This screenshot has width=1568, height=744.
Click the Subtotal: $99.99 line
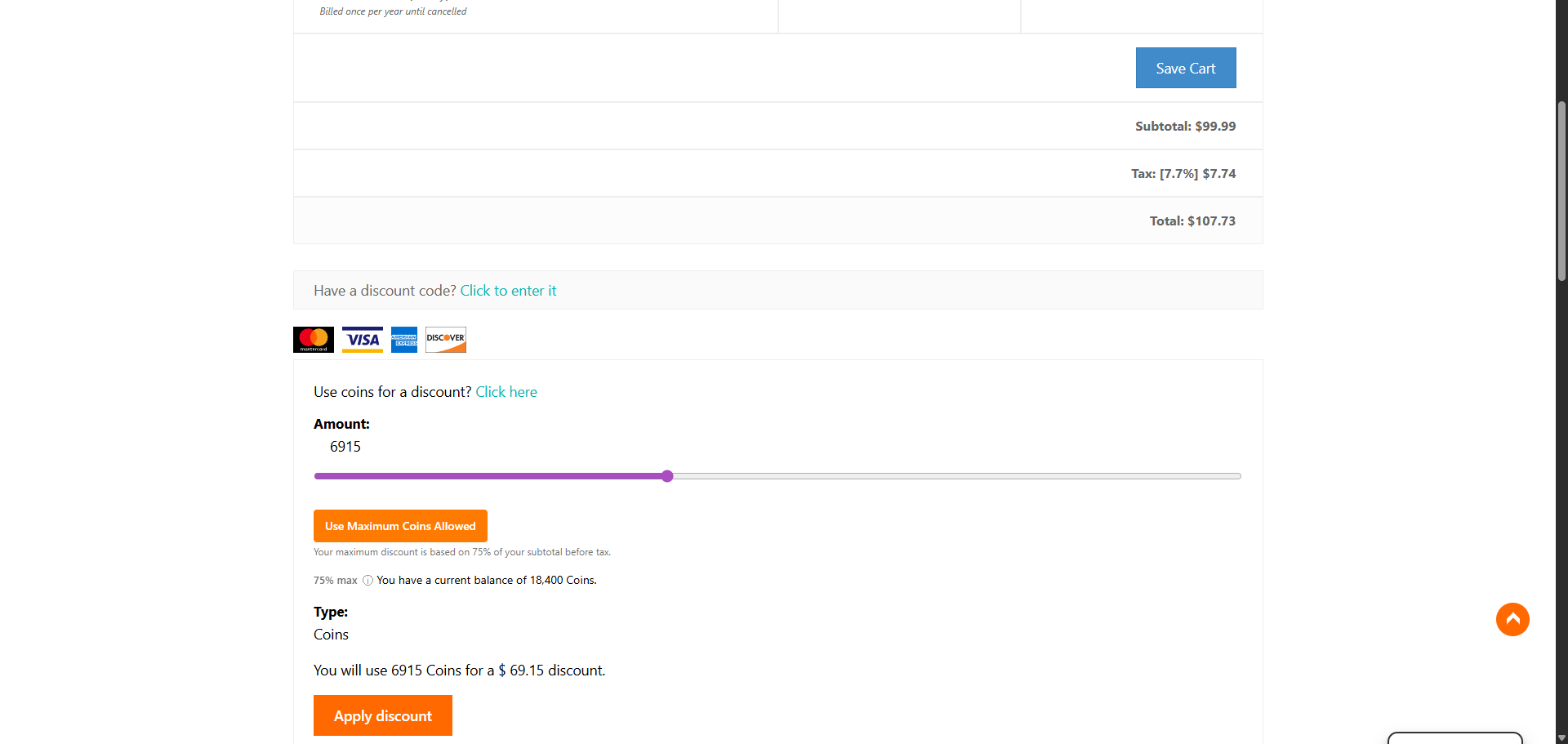pos(1185,127)
